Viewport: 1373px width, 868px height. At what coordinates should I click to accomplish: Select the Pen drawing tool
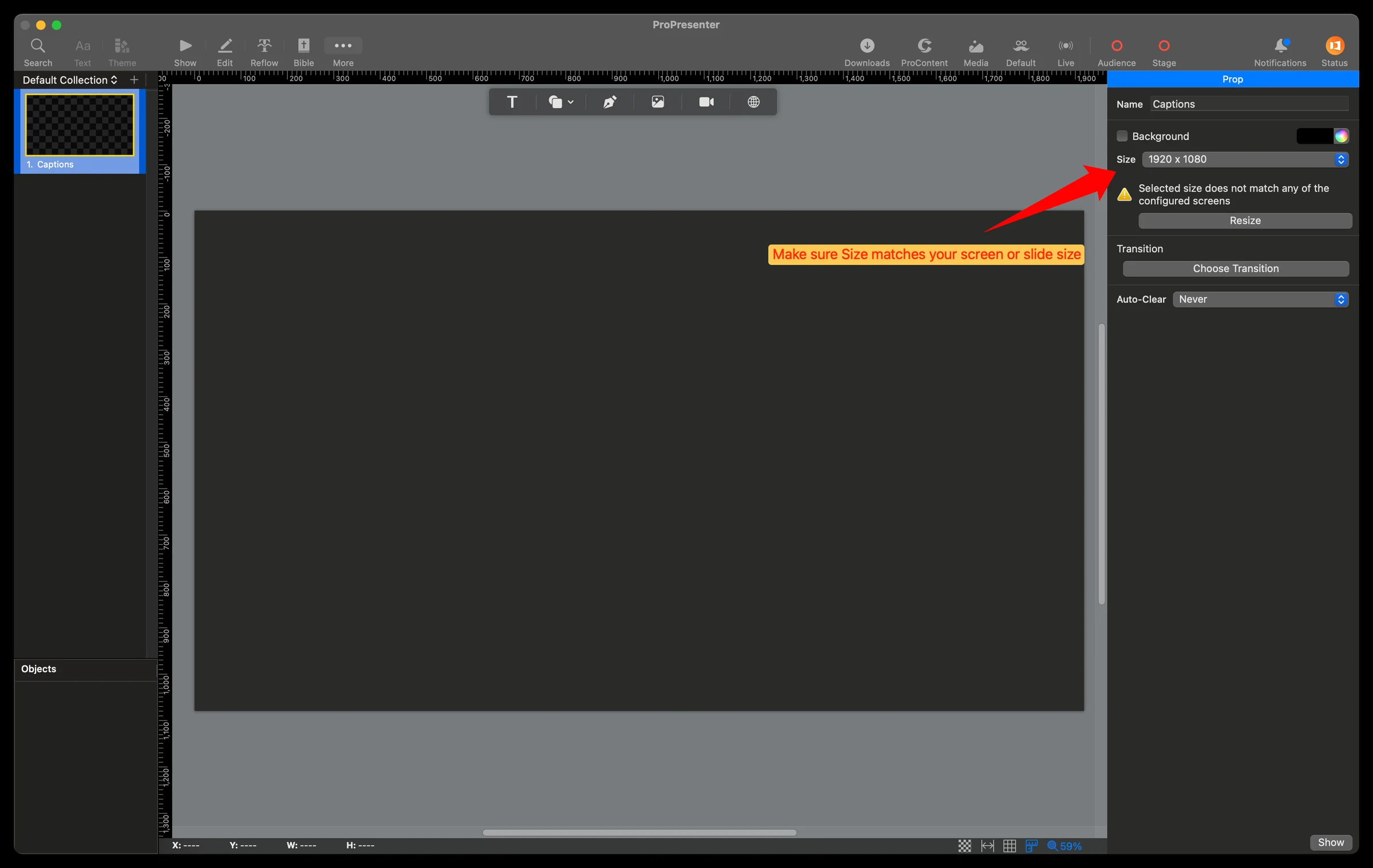pos(610,102)
